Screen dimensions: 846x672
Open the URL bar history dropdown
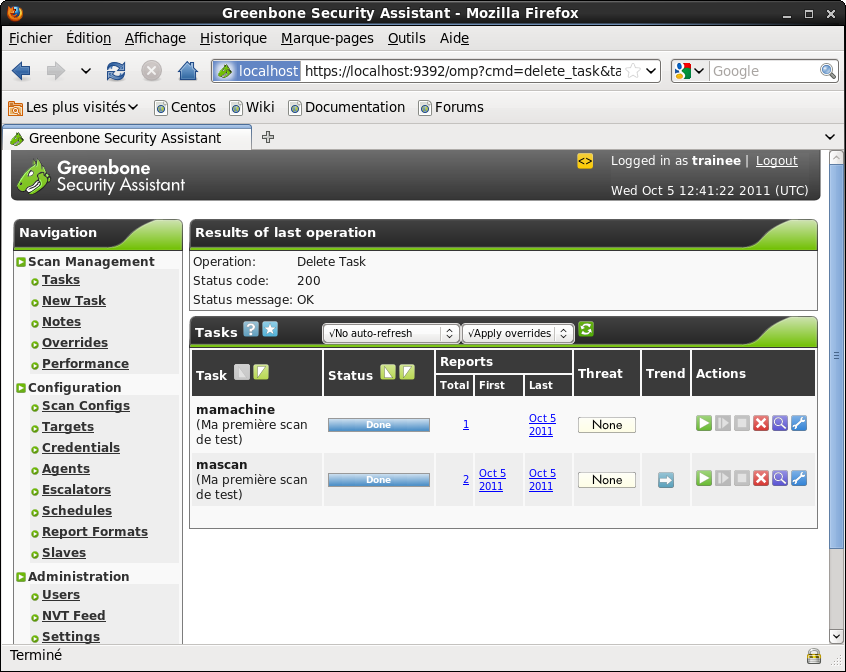651,71
